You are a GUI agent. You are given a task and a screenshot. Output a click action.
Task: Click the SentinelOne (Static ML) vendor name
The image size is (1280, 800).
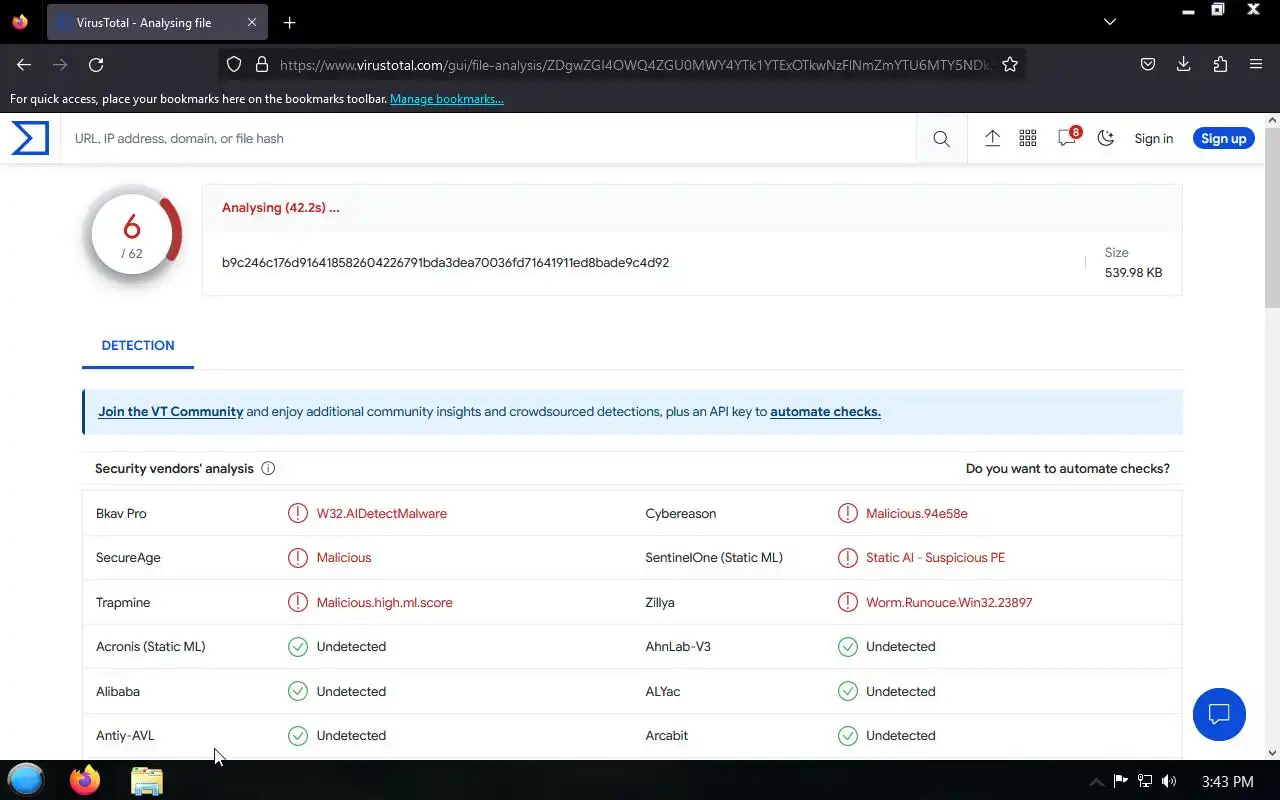714,558
